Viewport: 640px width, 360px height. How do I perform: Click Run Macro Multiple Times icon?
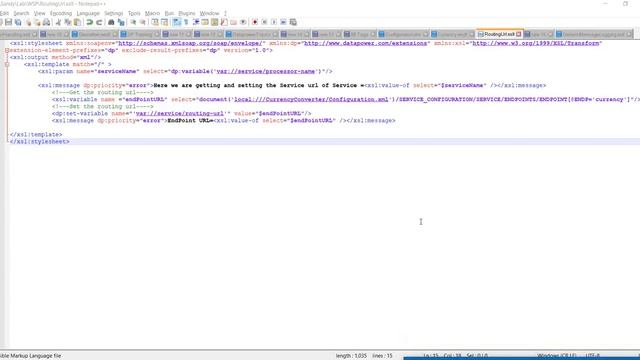283,22
